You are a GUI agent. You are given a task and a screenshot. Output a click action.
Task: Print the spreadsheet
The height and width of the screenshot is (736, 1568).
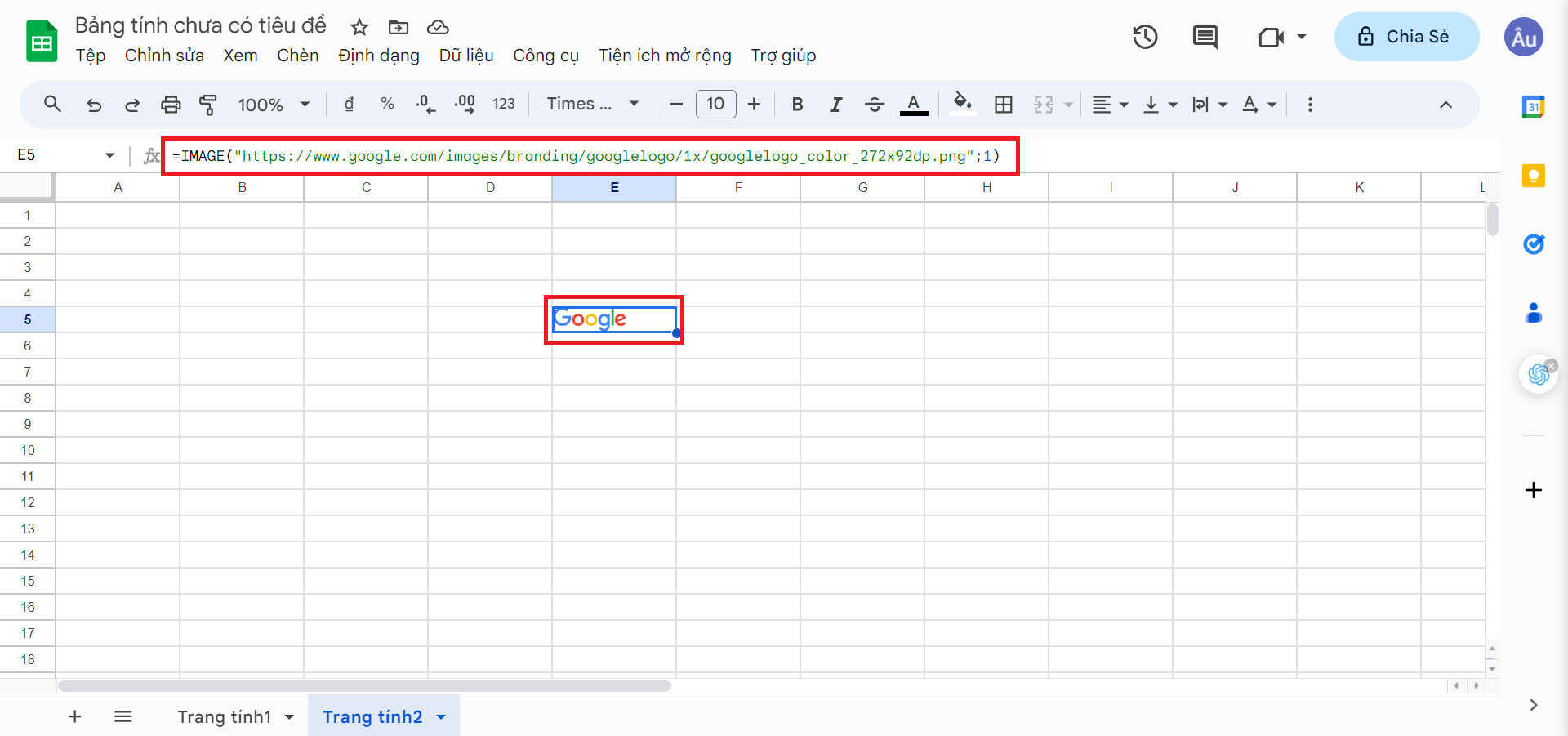pyautogui.click(x=170, y=105)
